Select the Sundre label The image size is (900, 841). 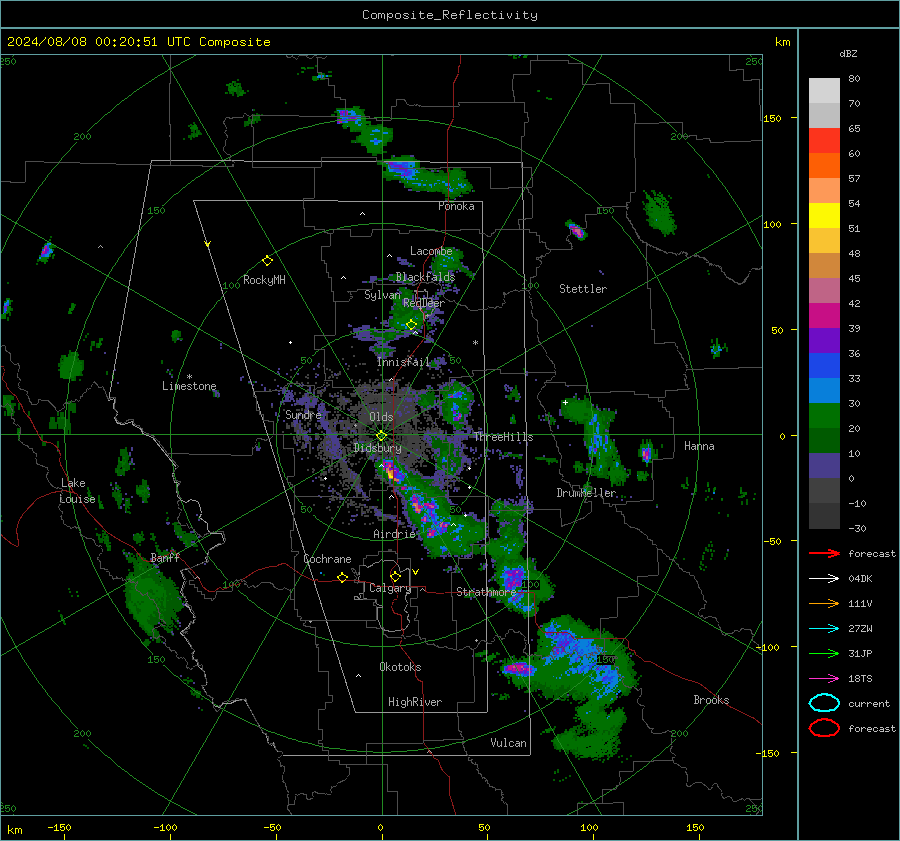(303, 414)
